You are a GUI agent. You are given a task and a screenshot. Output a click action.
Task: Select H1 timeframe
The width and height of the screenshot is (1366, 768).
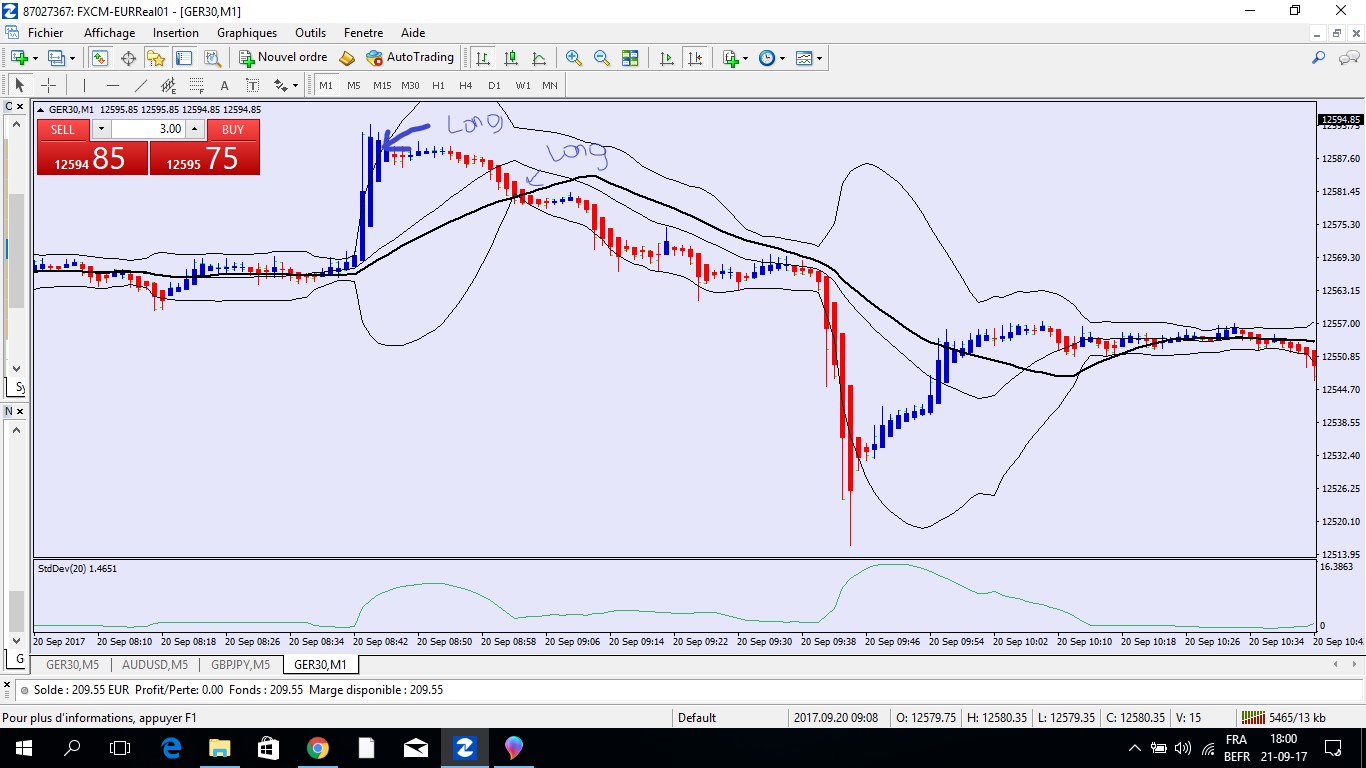pos(438,85)
